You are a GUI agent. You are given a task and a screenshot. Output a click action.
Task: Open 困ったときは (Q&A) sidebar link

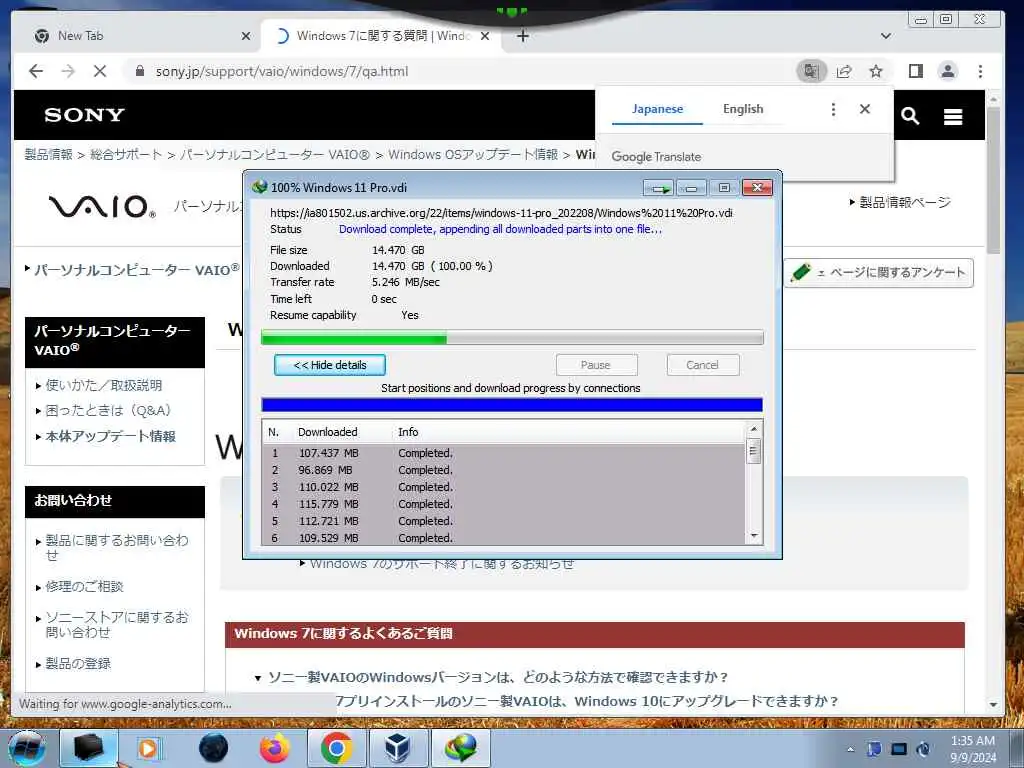point(108,410)
